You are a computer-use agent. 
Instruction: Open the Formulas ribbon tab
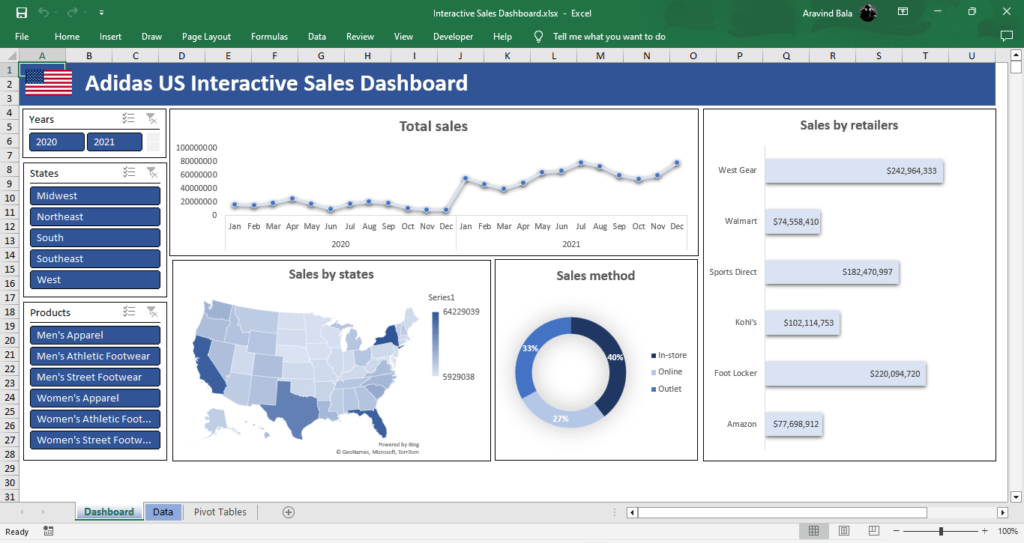[x=269, y=37]
